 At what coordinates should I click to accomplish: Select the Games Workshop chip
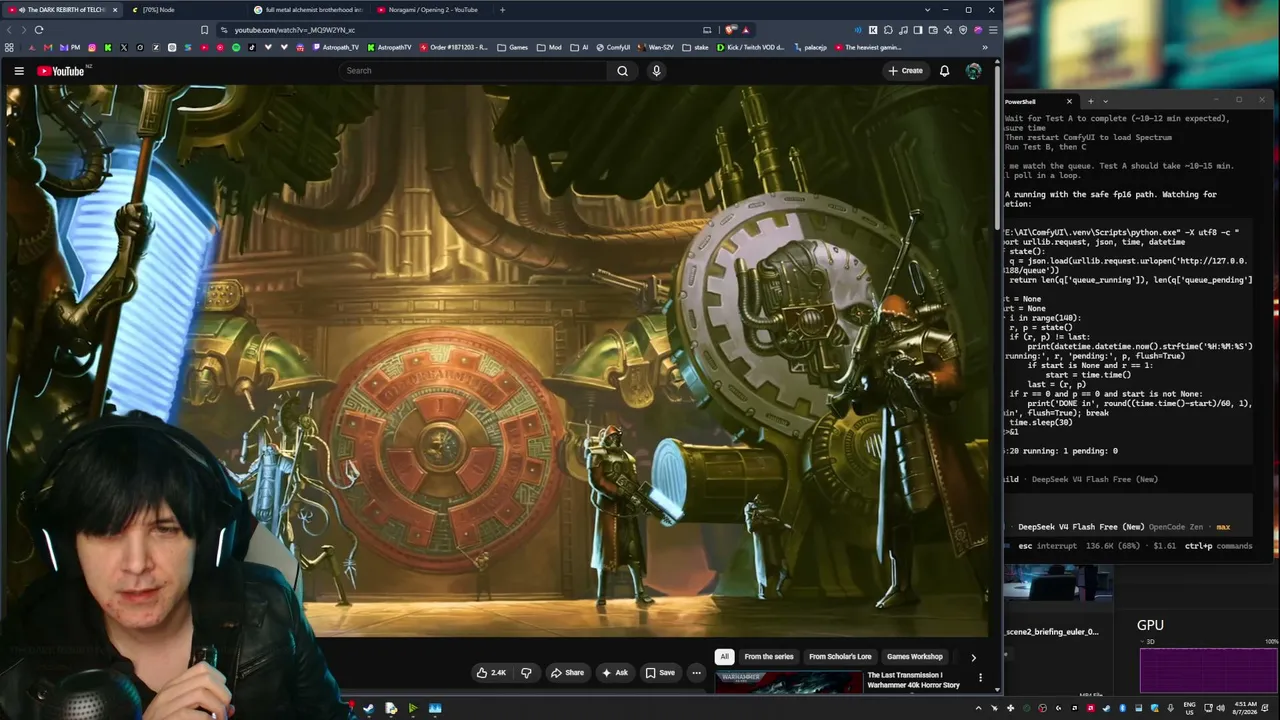(x=914, y=657)
